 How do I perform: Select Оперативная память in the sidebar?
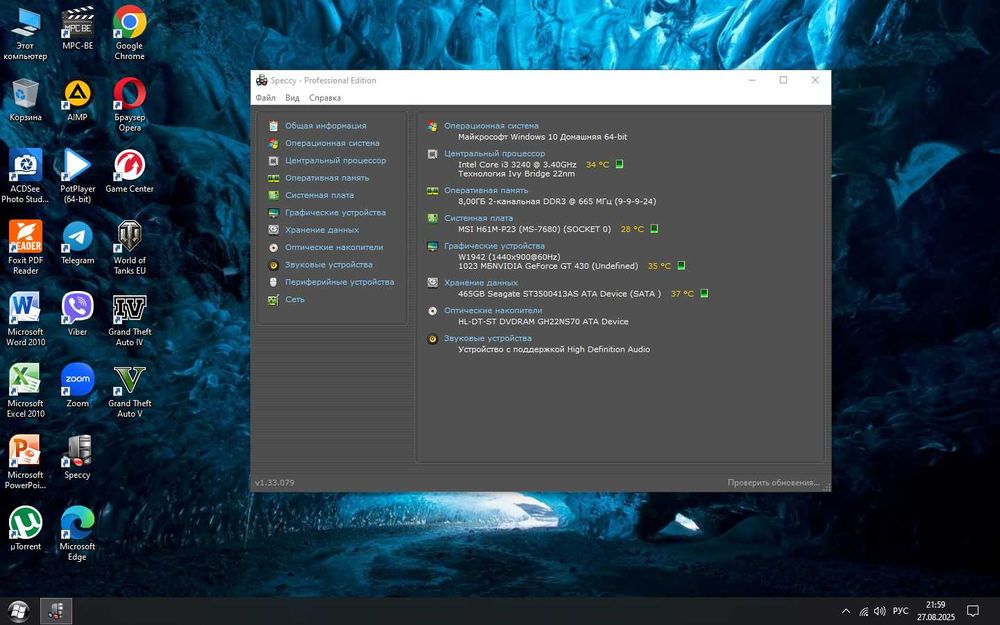pos(327,177)
